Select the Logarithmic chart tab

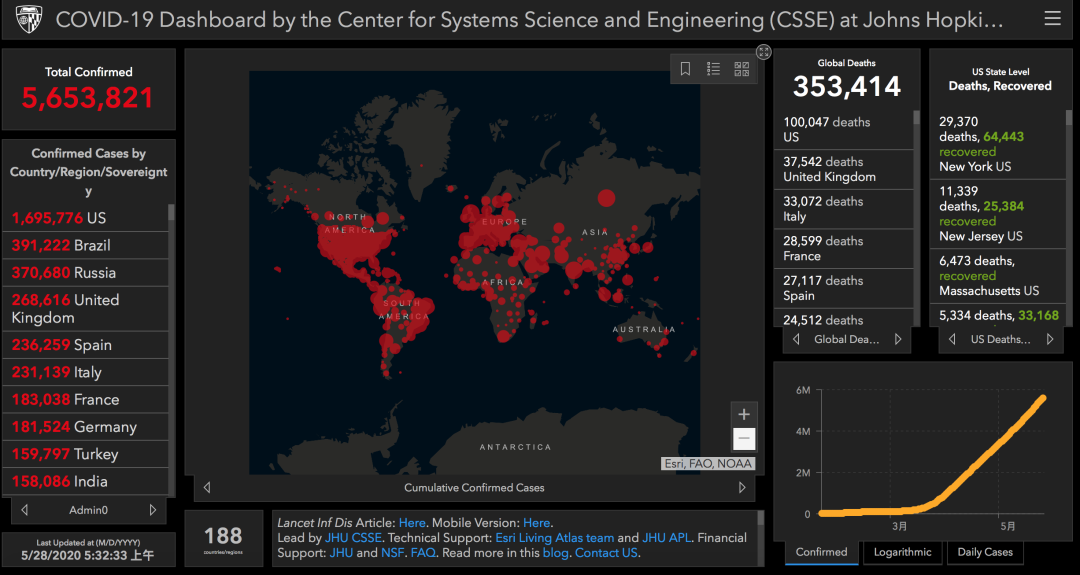tap(902, 552)
